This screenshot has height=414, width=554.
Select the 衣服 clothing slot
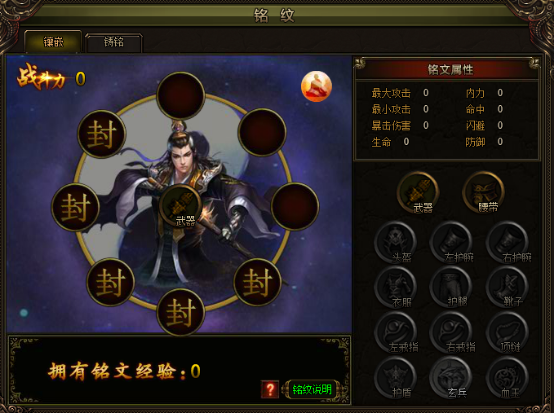395,287
